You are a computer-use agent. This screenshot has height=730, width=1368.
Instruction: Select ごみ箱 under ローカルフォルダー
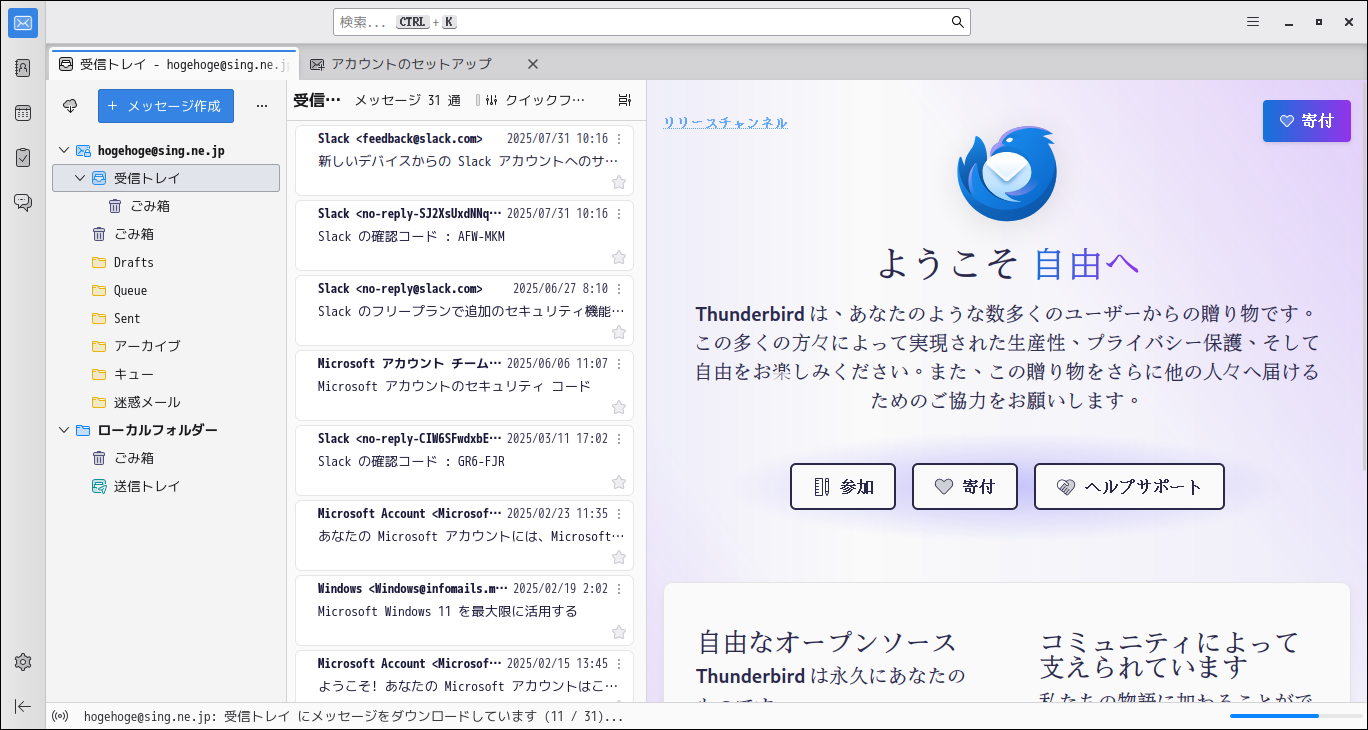click(x=166, y=458)
